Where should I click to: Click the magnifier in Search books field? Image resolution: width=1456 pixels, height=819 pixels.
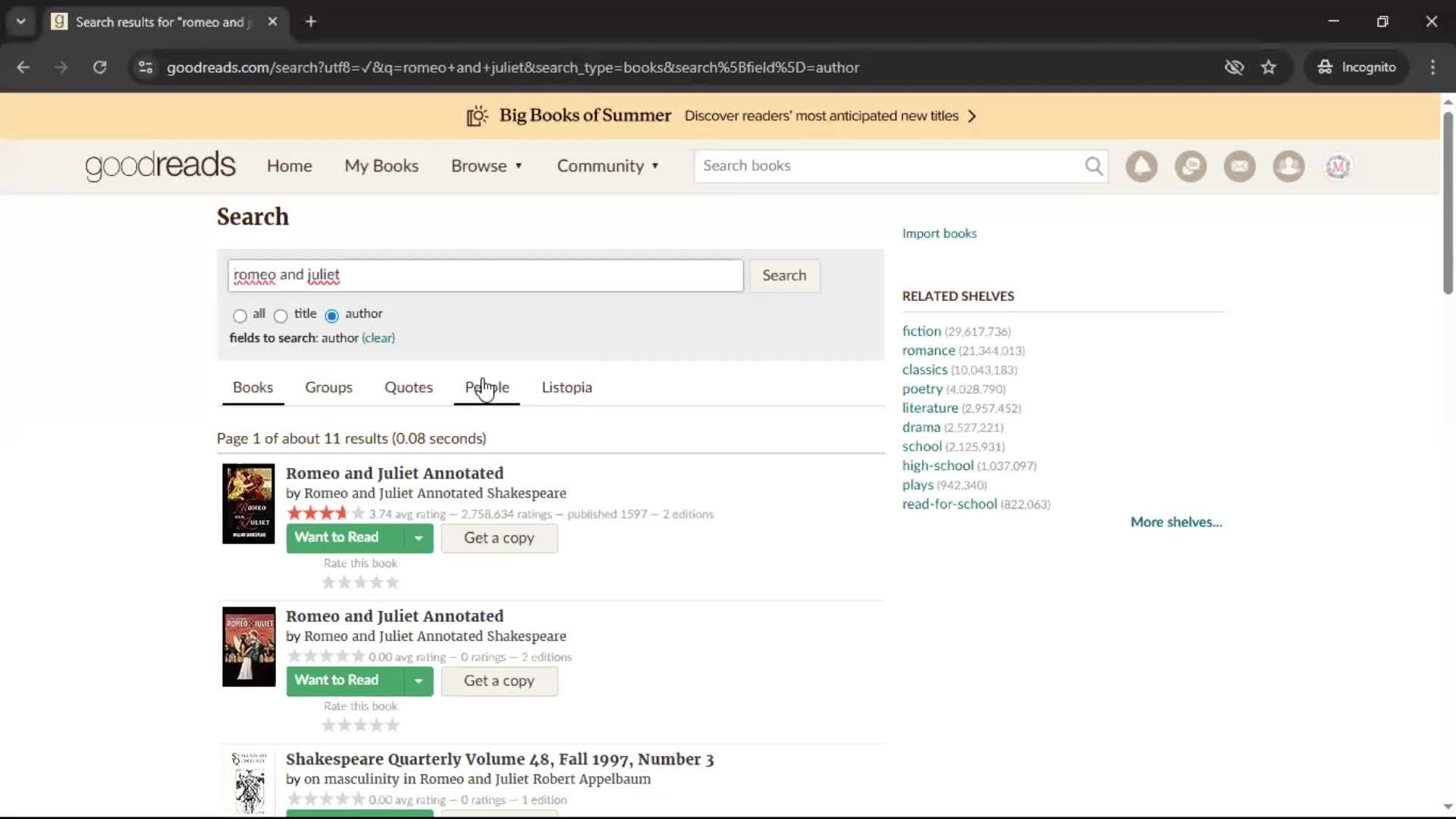click(1094, 166)
